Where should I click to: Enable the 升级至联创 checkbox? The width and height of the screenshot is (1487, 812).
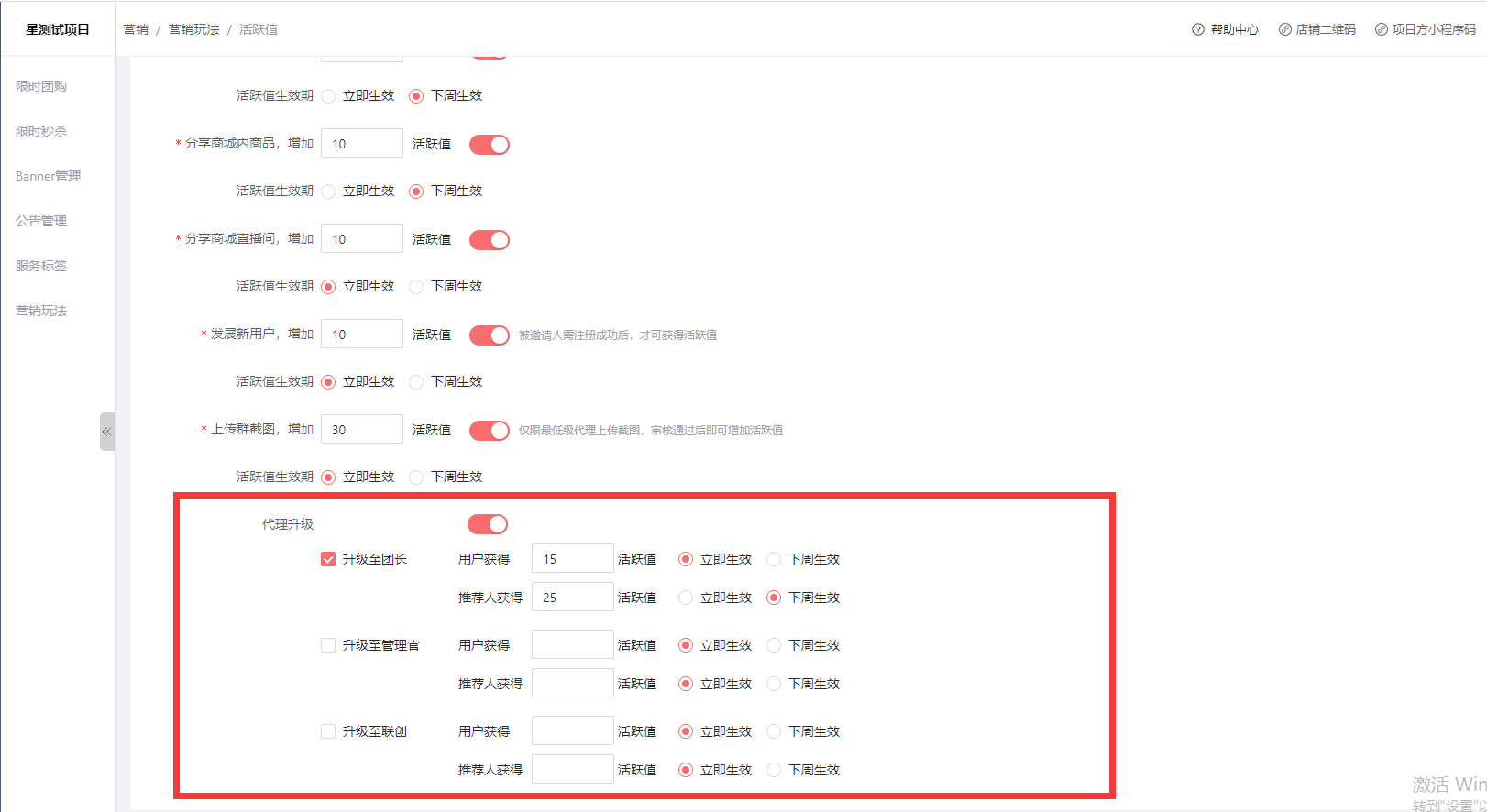pyautogui.click(x=328, y=731)
